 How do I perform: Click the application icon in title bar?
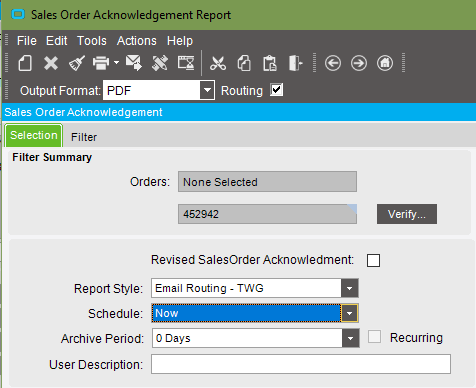tap(18, 15)
